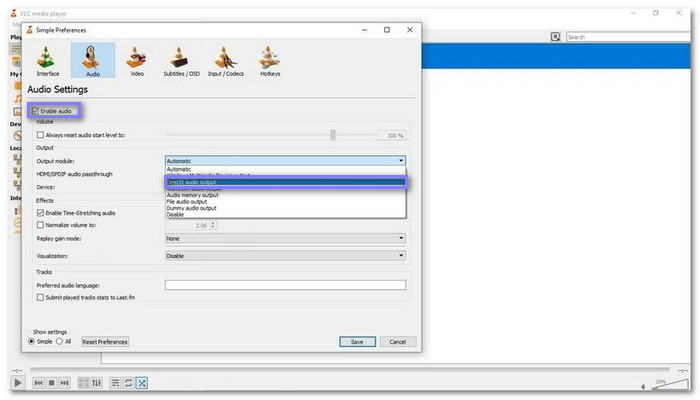Click the VLC playback seek bar
The image size is (700, 400).
click(350, 370)
